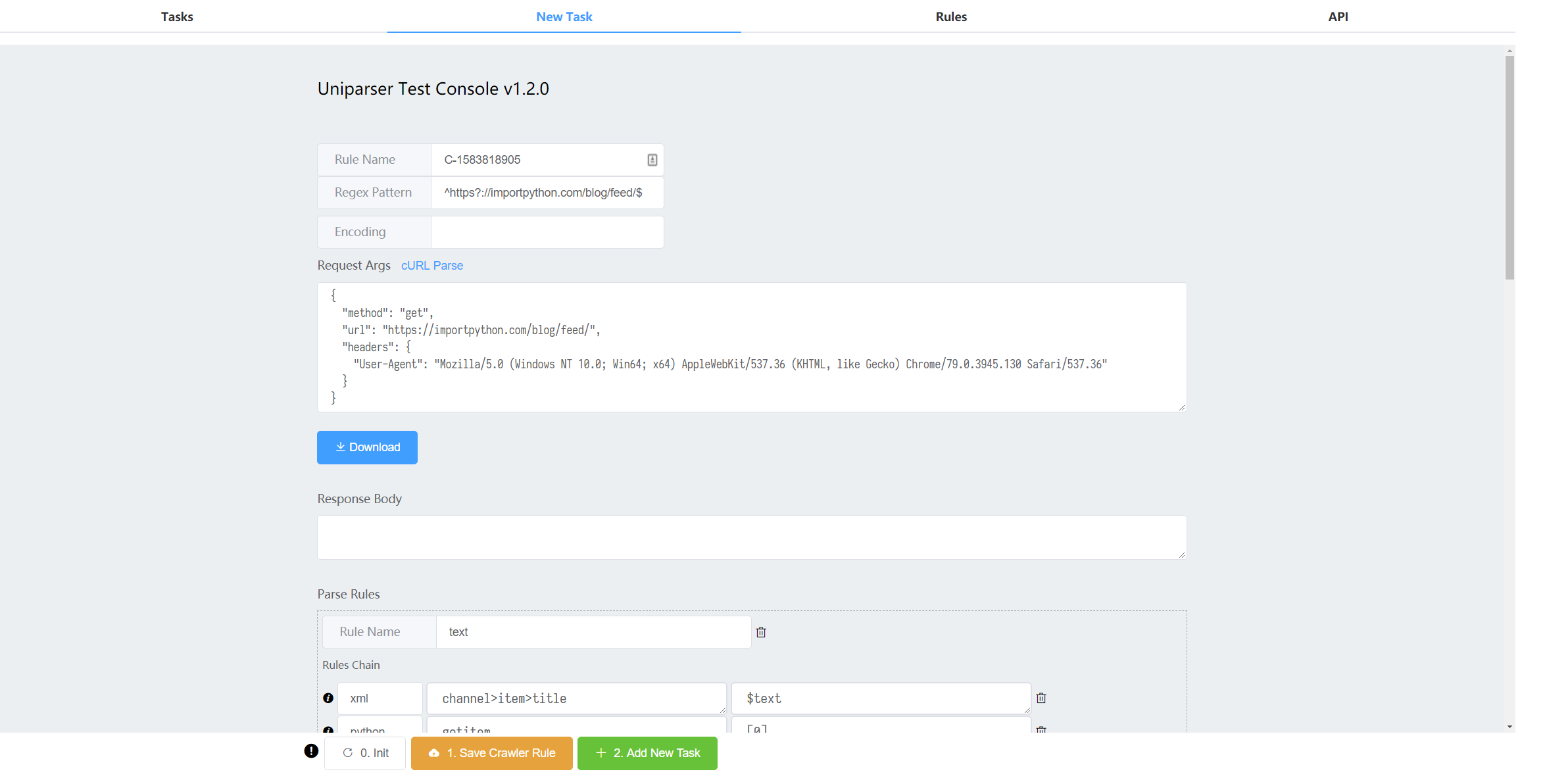Click the trash icon on the python chain row
This screenshot has width=1547, height=784.
pyautogui.click(x=1041, y=729)
